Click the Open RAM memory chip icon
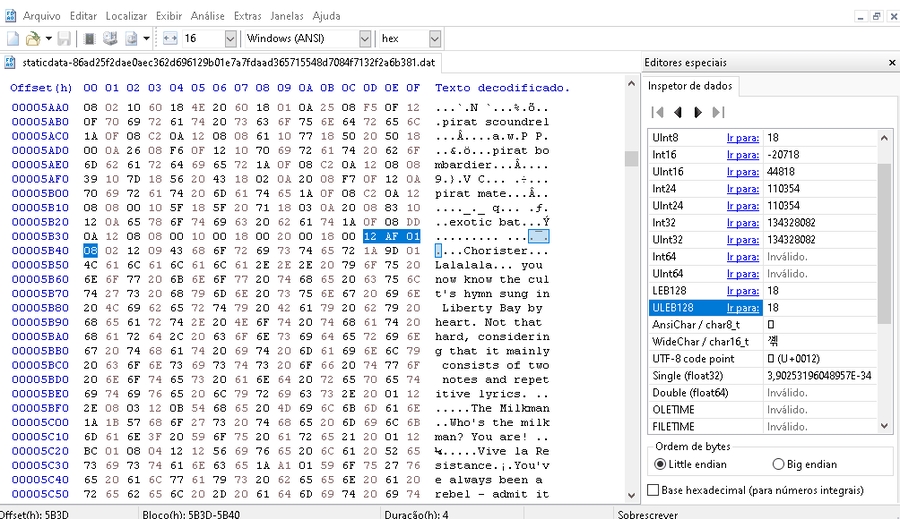Screen dimensions: 900x519 click(89, 39)
